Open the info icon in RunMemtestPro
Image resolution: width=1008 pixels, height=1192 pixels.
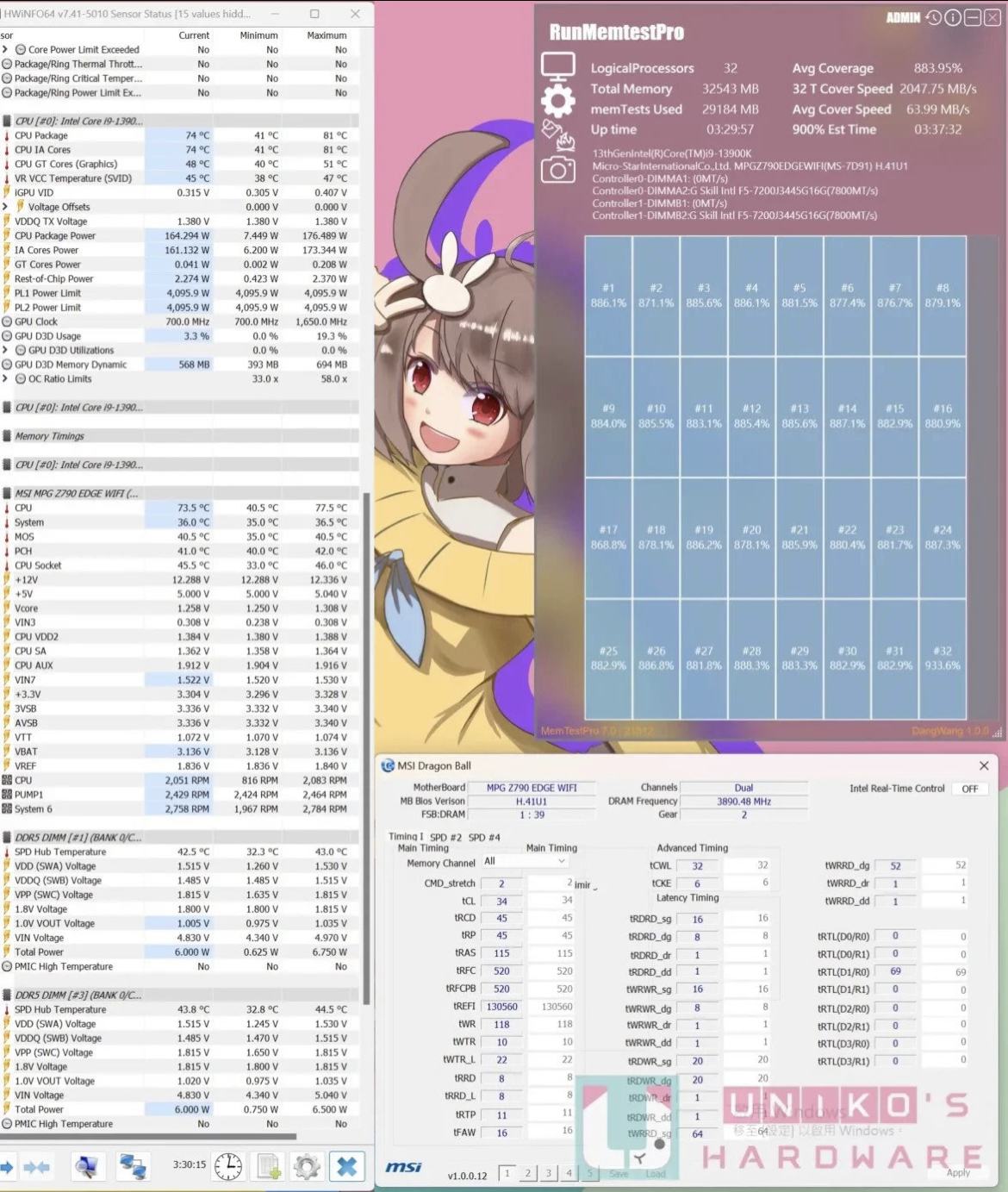pos(953,17)
